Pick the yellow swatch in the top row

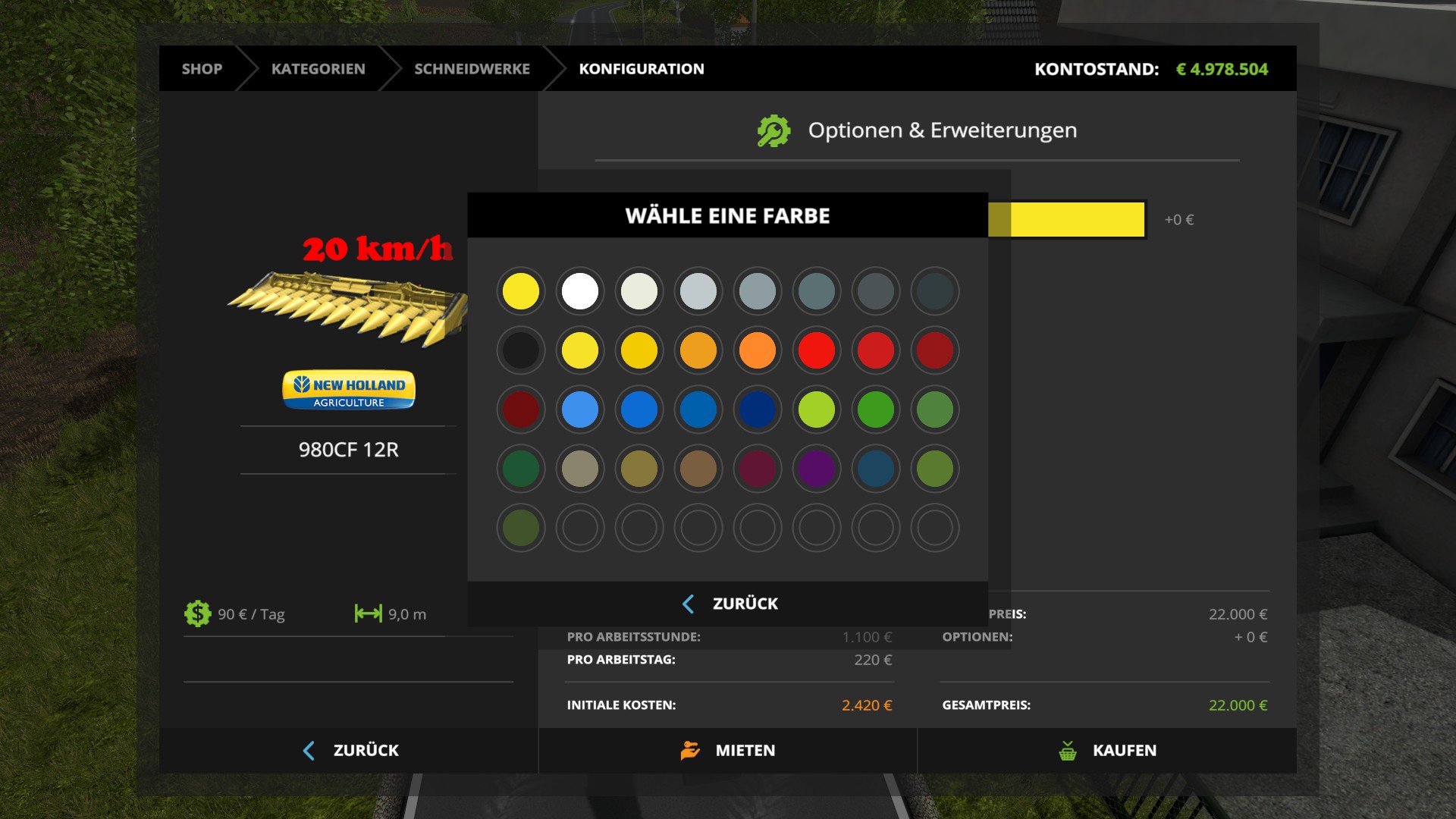(x=521, y=291)
